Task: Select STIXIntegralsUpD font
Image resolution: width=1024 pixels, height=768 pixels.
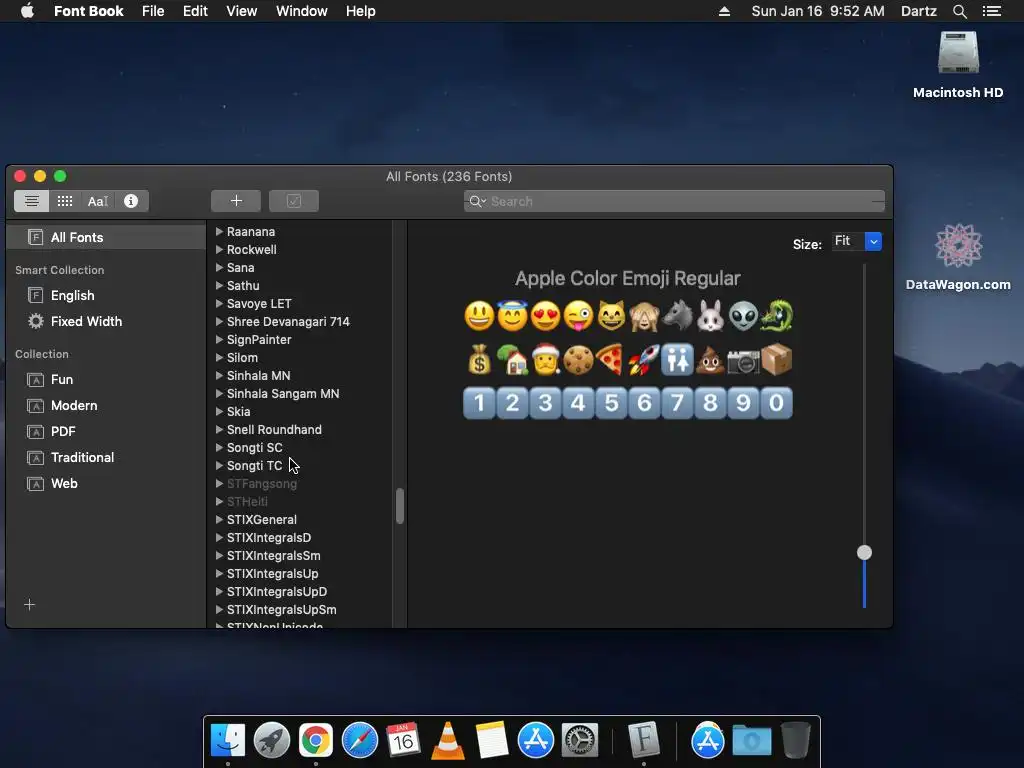Action: (x=277, y=592)
